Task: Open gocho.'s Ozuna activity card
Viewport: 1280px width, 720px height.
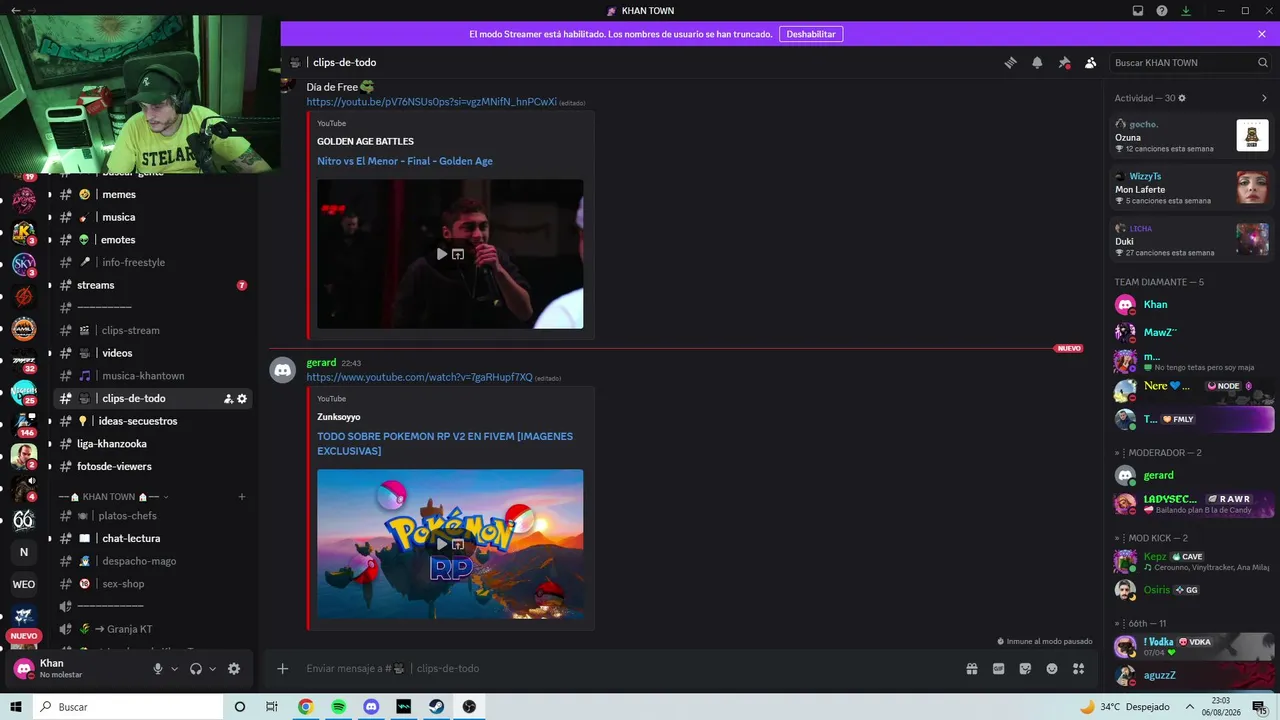Action: pyautogui.click(x=1191, y=136)
